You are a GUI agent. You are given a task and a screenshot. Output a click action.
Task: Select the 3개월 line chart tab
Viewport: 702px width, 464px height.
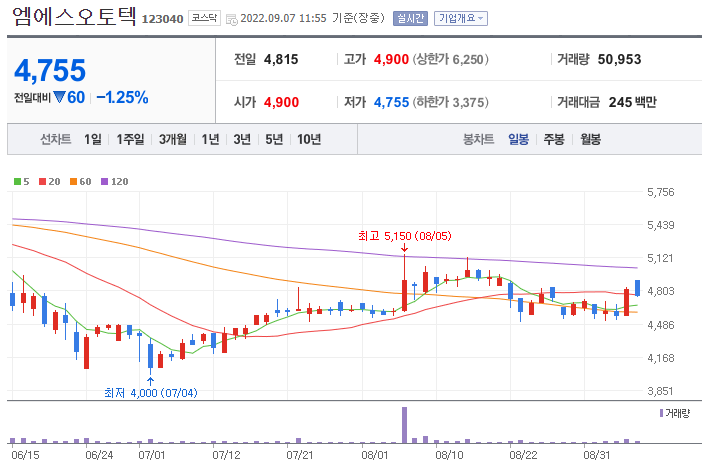[x=173, y=139]
